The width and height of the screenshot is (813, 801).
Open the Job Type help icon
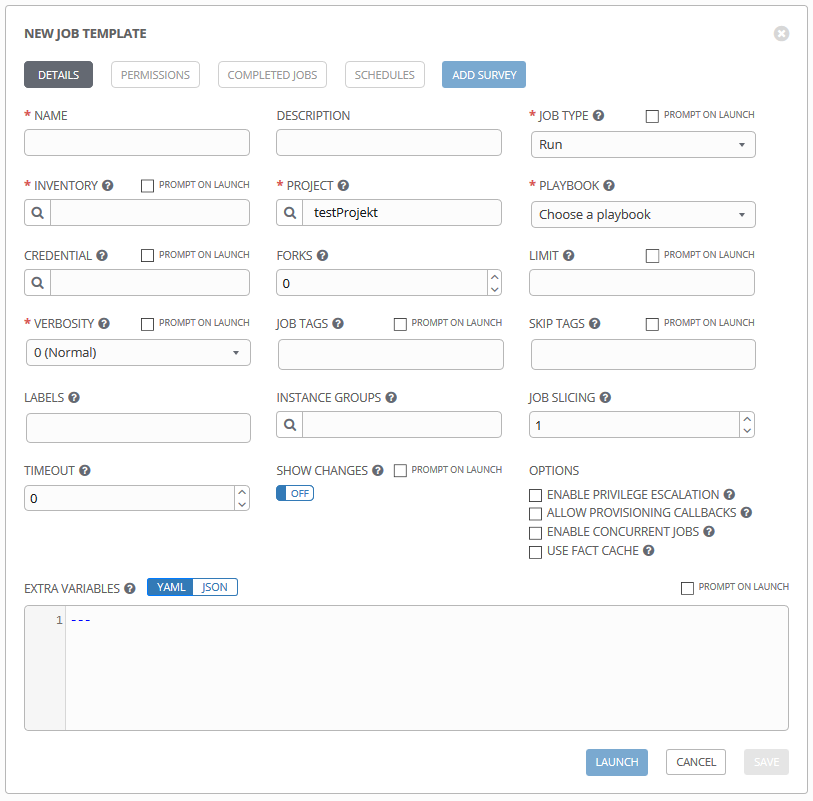coord(598,116)
